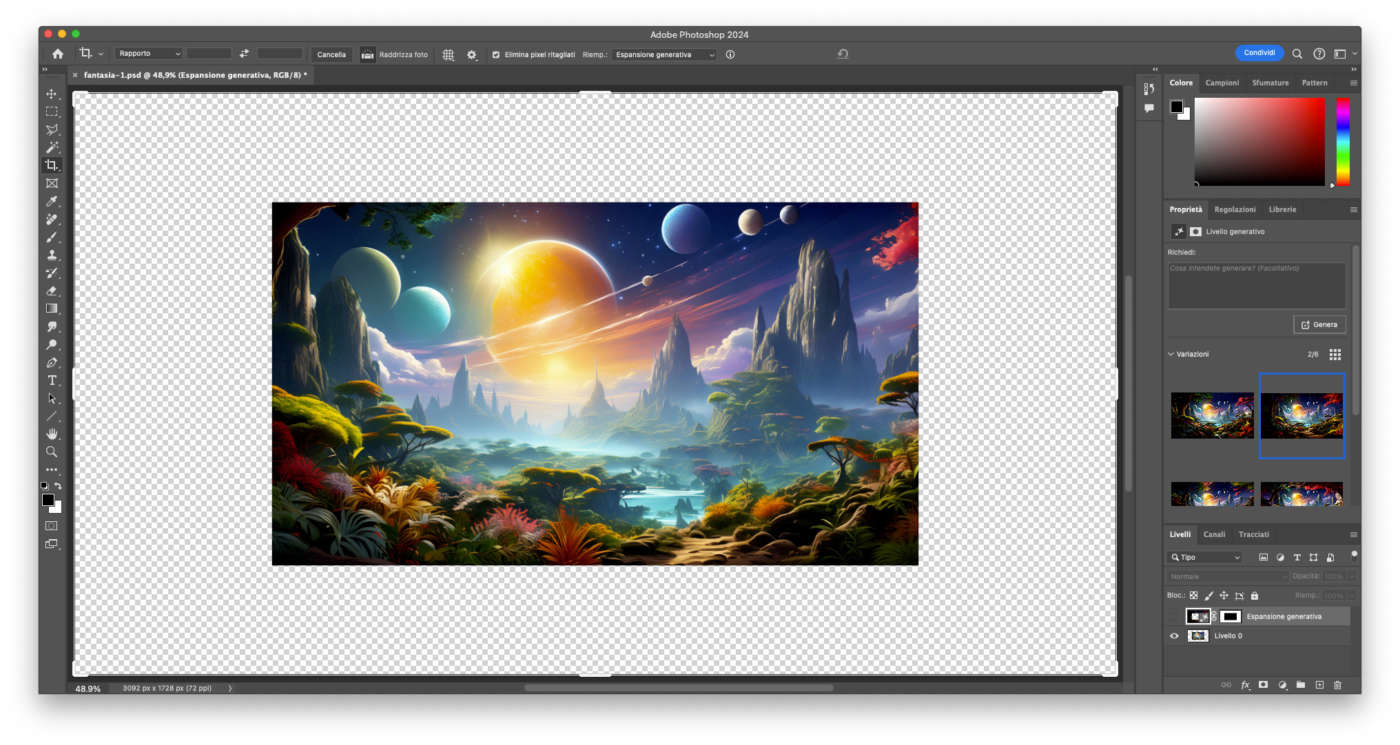Open the Espansione generativa fill dropdown

point(664,54)
